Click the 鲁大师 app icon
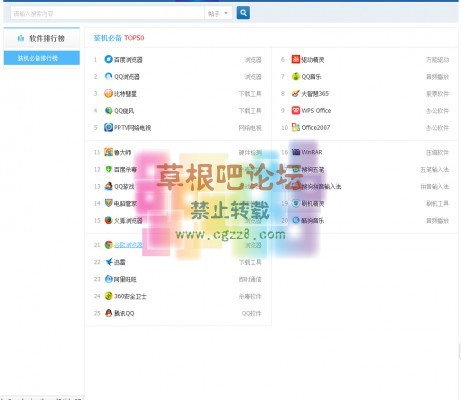The image size is (461, 400). 108,152
